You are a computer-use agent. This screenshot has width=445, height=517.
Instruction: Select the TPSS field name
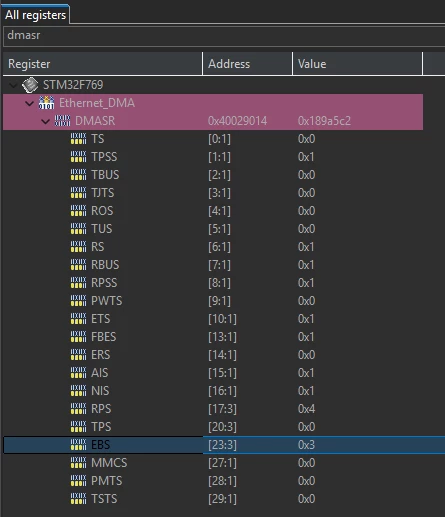click(104, 157)
